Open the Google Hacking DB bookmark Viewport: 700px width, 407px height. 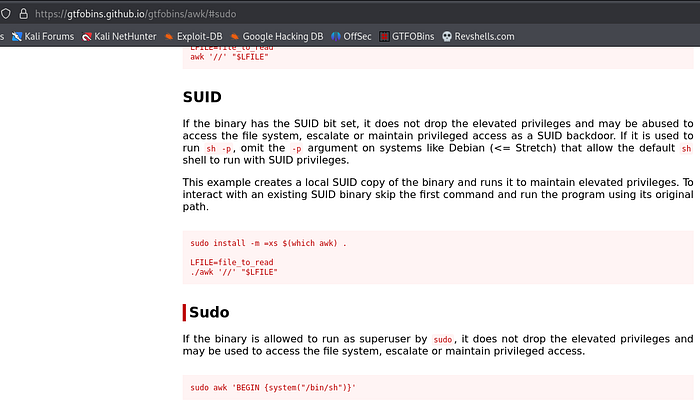pyautogui.click(x=277, y=37)
